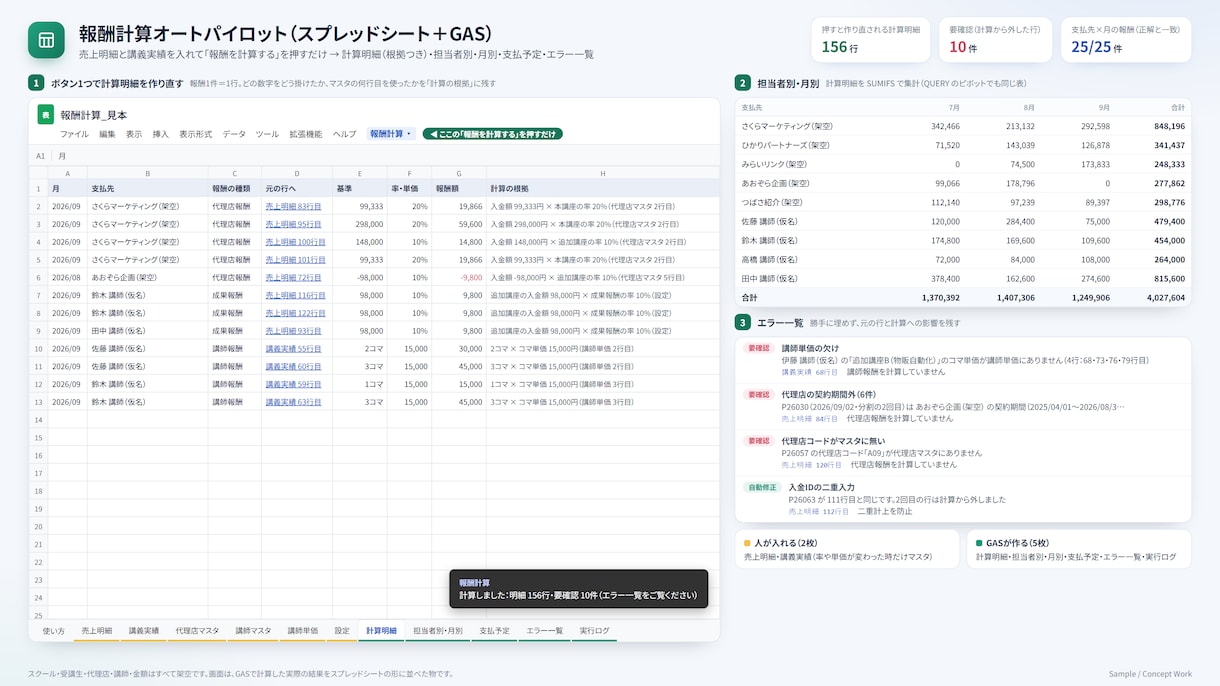The image size is (1220, 686).
Task: Switch to the 設定 sheet tab
Action: coord(342,630)
